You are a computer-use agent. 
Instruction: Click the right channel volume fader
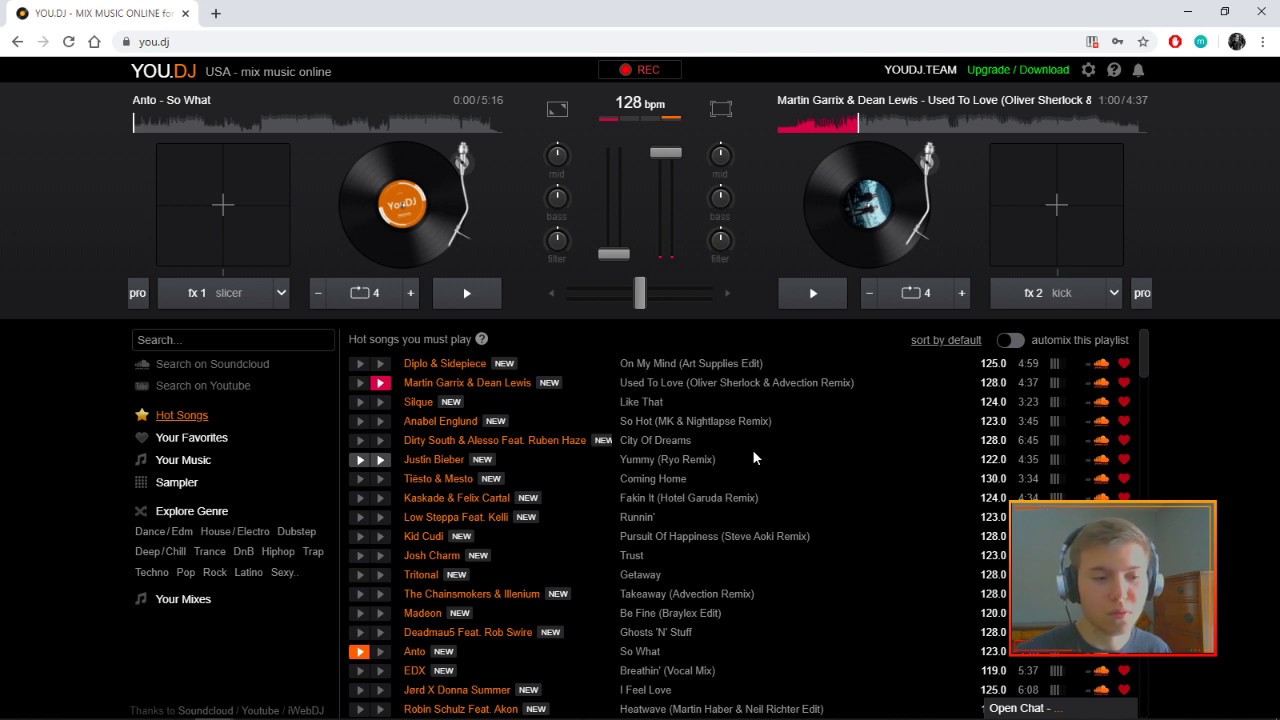tap(665, 152)
